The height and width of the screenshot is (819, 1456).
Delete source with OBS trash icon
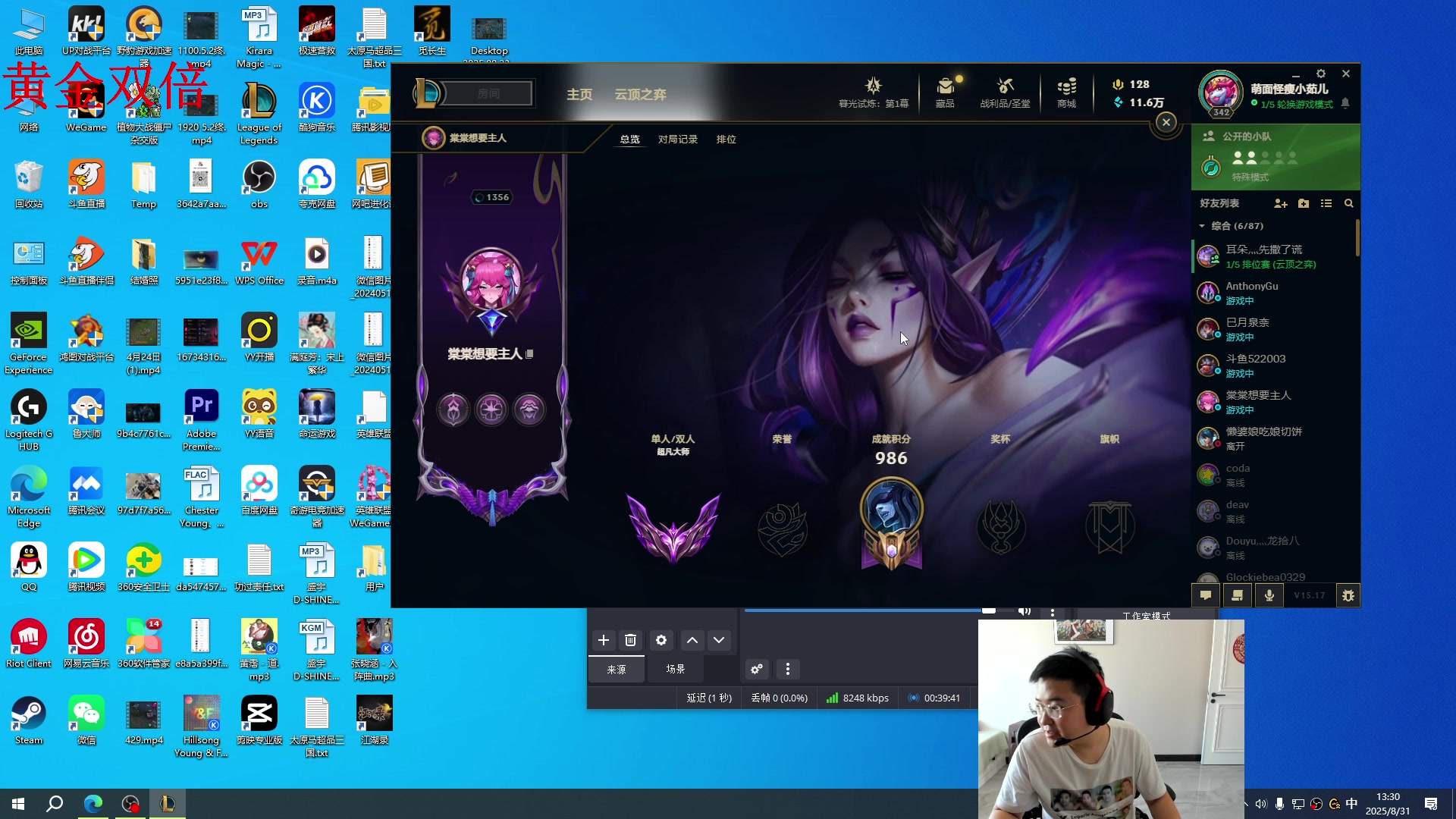point(630,640)
